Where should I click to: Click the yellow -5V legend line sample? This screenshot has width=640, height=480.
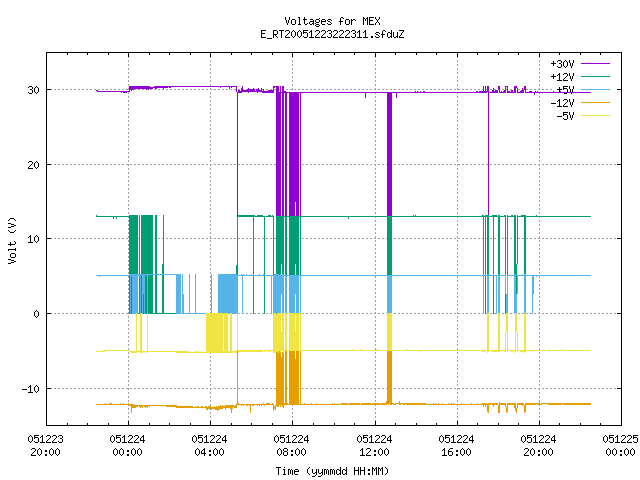point(595,116)
